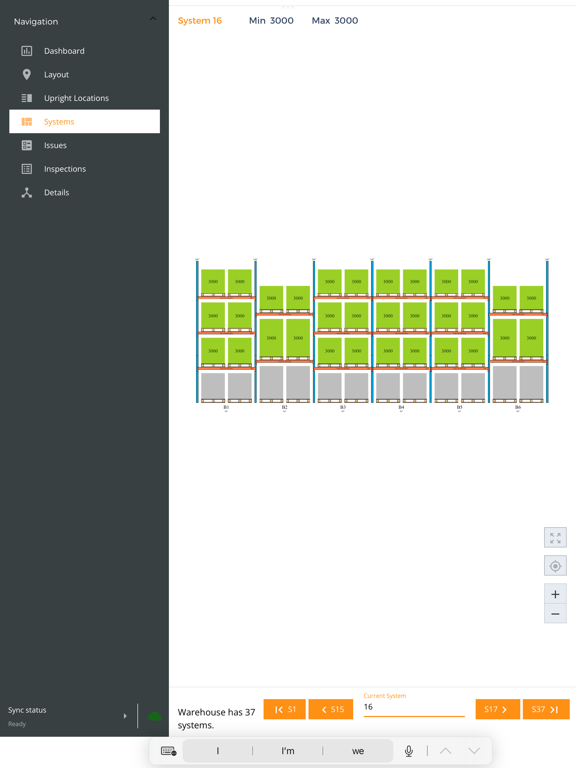Select the Systems navigation entry
The height and width of the screenshot is (768, 576).
coord(84,121)
